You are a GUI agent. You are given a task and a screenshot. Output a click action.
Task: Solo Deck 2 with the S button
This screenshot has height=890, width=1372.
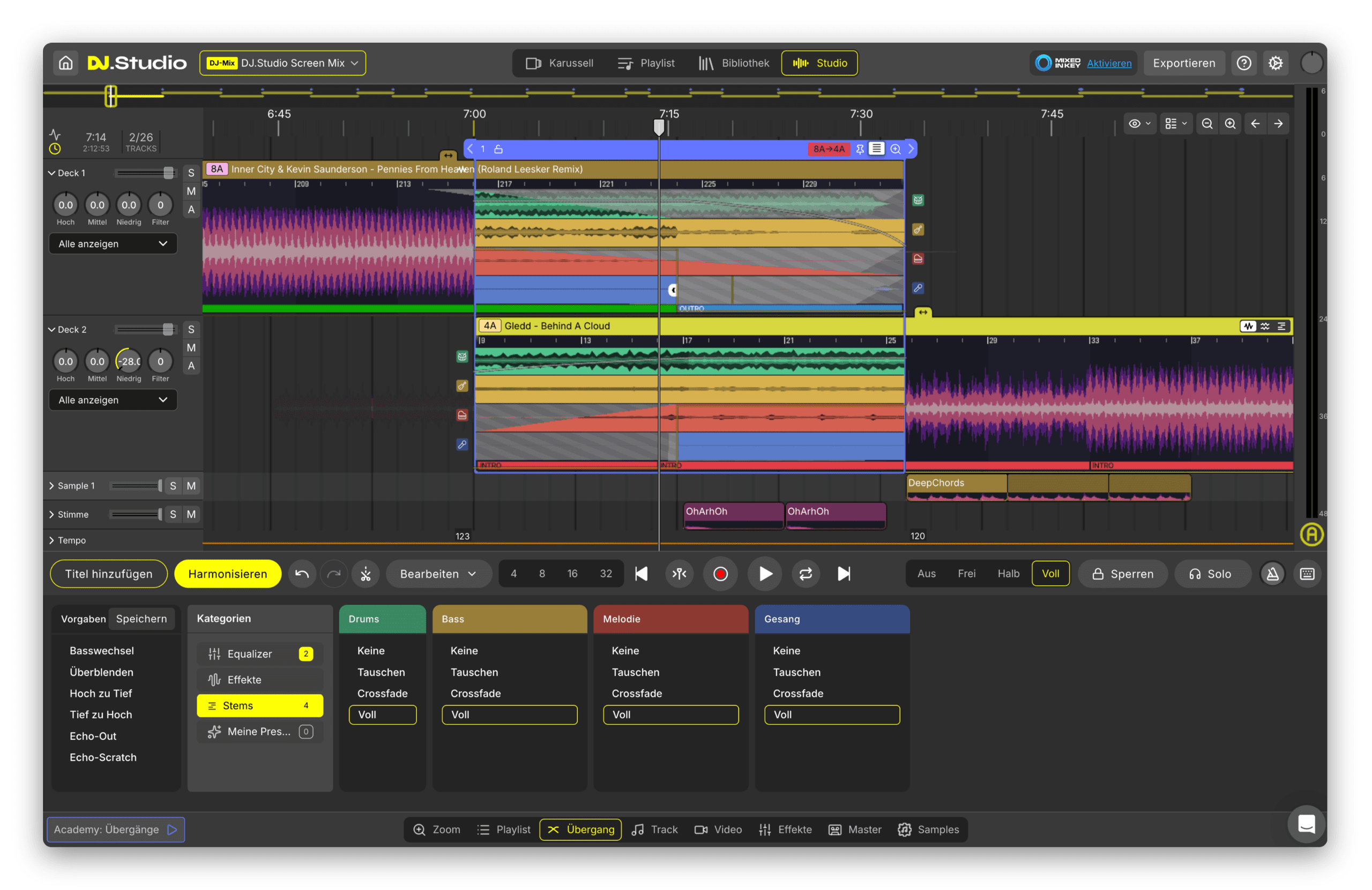[191, 329]
